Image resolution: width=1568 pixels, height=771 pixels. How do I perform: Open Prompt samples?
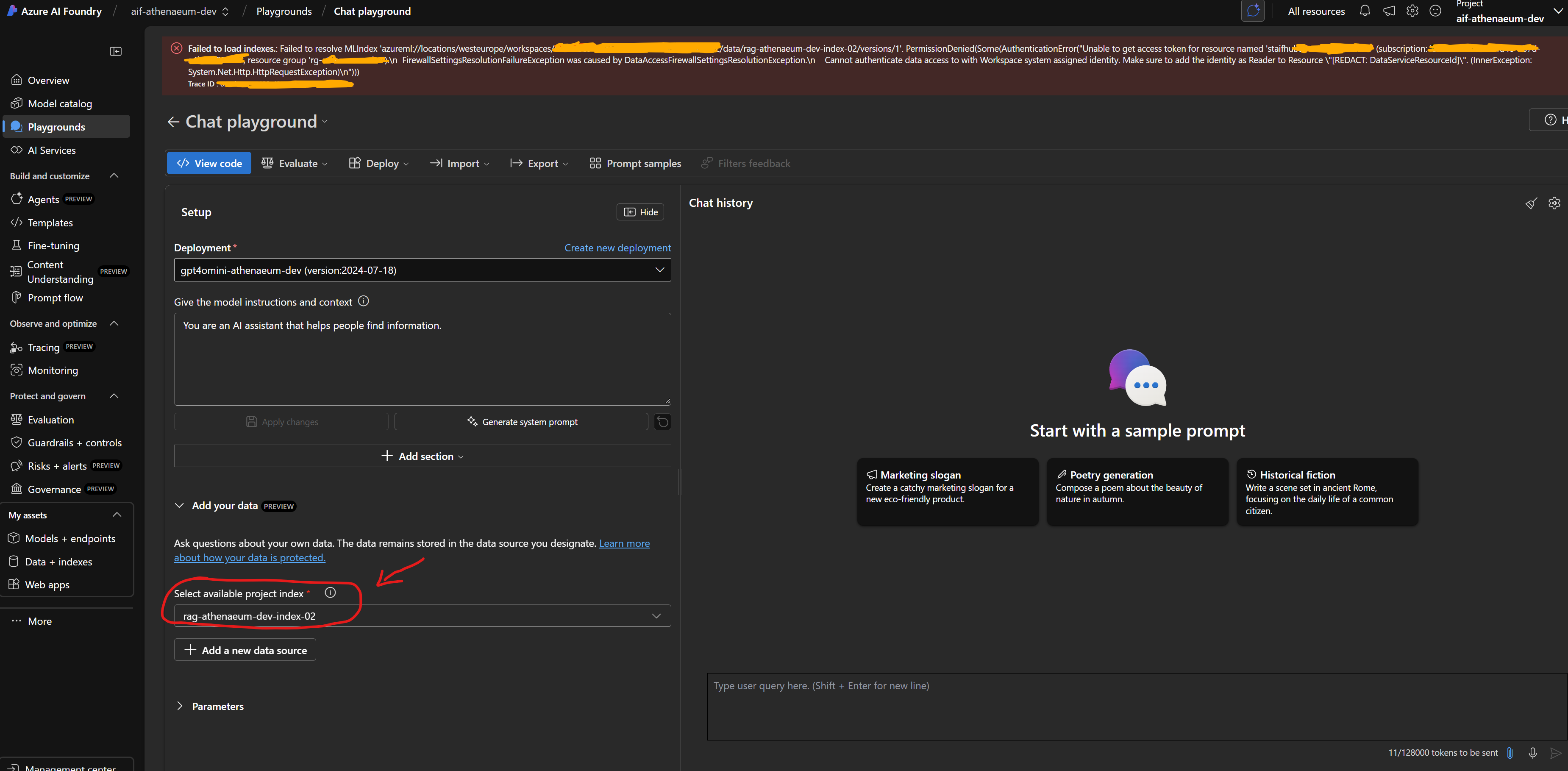(x=636, y=163)
